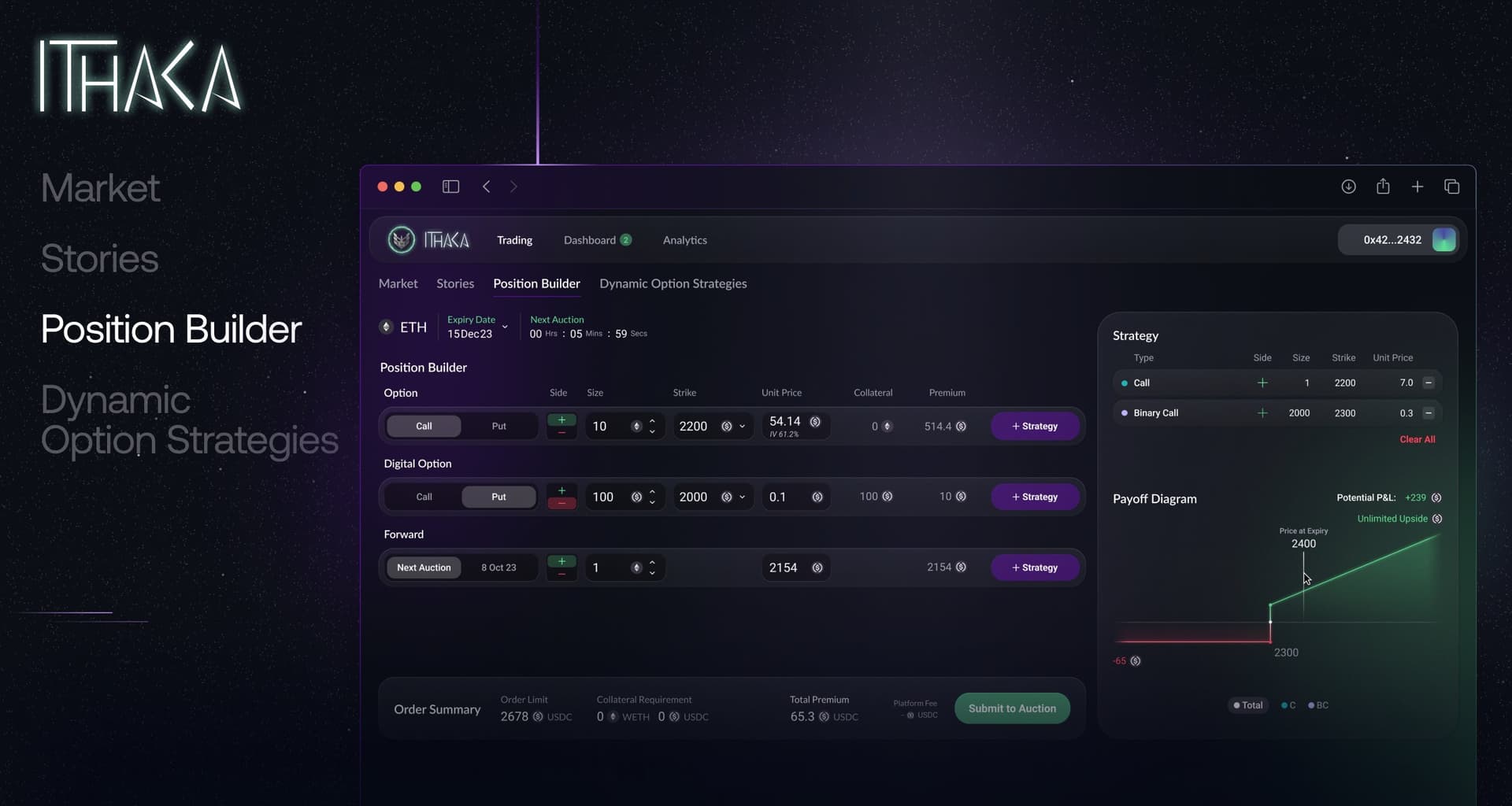Image resolution: width=1512 pixels, height=806 pixels.
Task: Go back with browser back arrow
Action: pyautogui.click(x=487, y=187)
